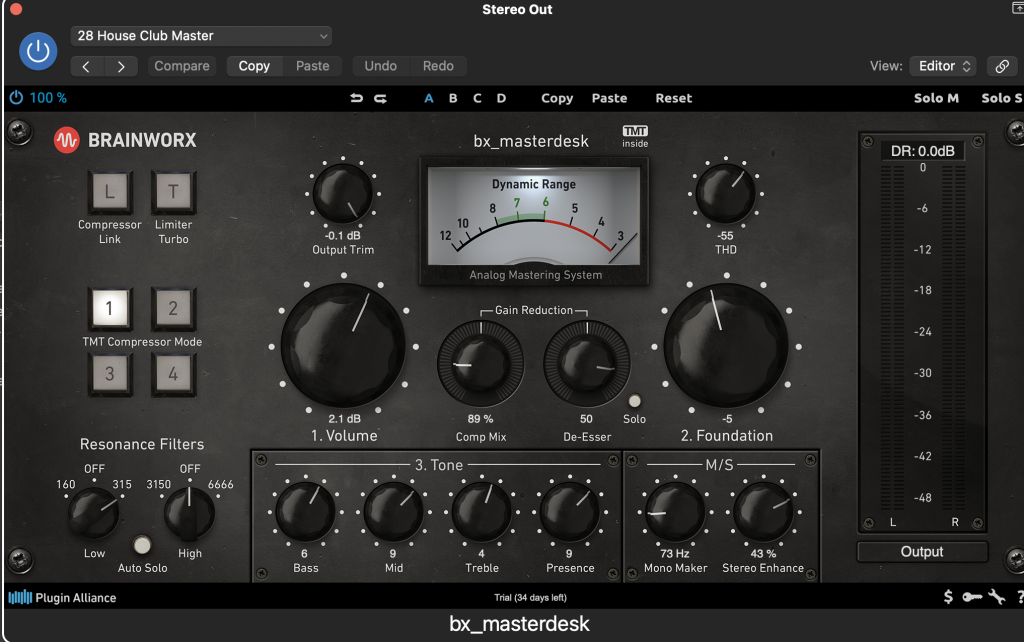Go to previous preset with left arrow

click(x=86, y=66)
